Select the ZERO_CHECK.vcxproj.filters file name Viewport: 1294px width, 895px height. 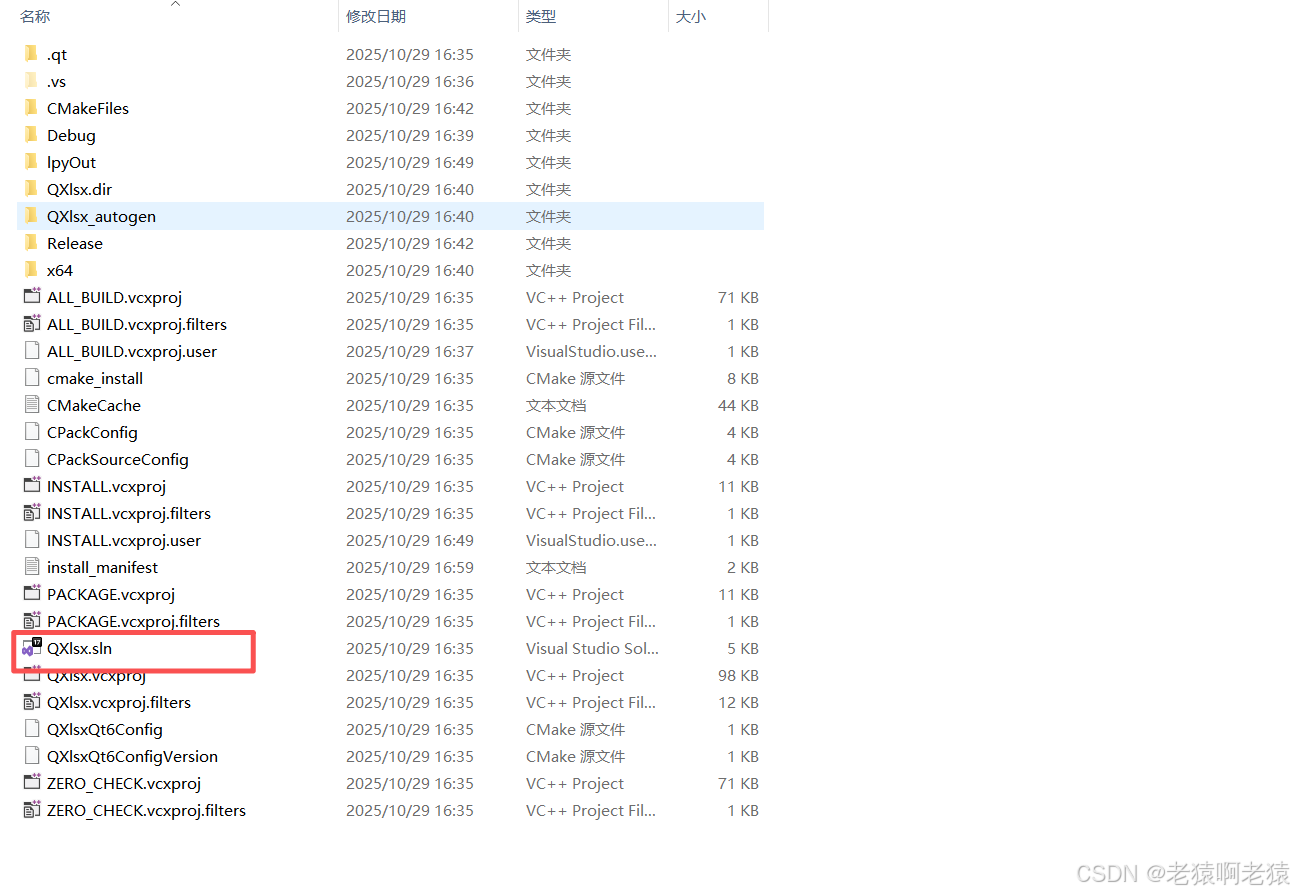(146, 810)
